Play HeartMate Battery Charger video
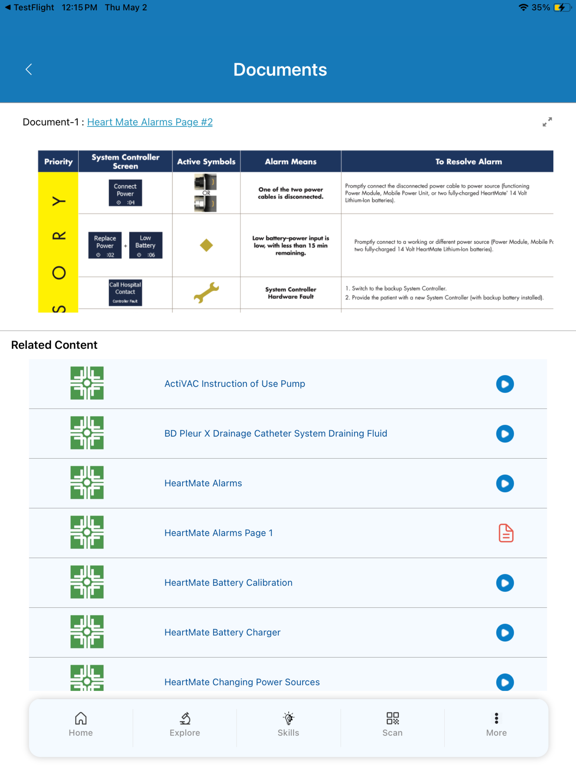 coord(505,632)
